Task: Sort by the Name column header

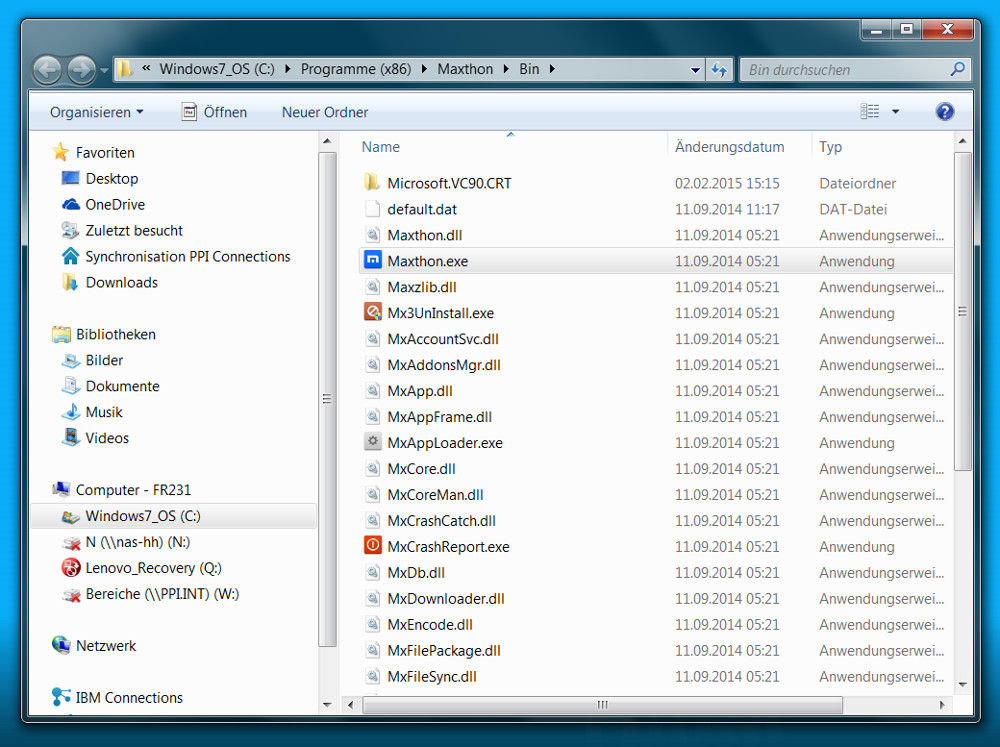Action: [x=381, y=147]
